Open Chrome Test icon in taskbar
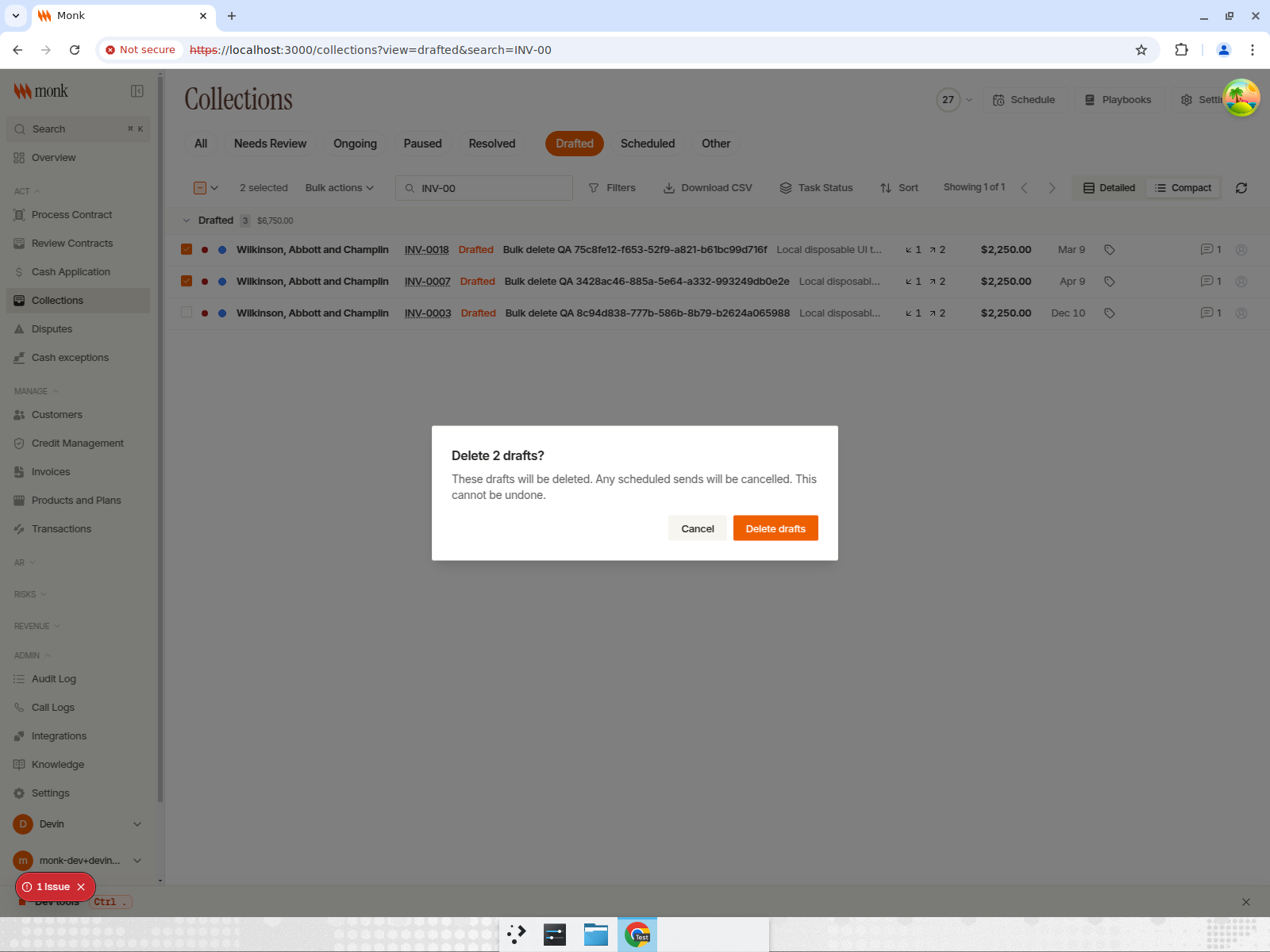This screenshot has height=952, width=1270. 637,935
